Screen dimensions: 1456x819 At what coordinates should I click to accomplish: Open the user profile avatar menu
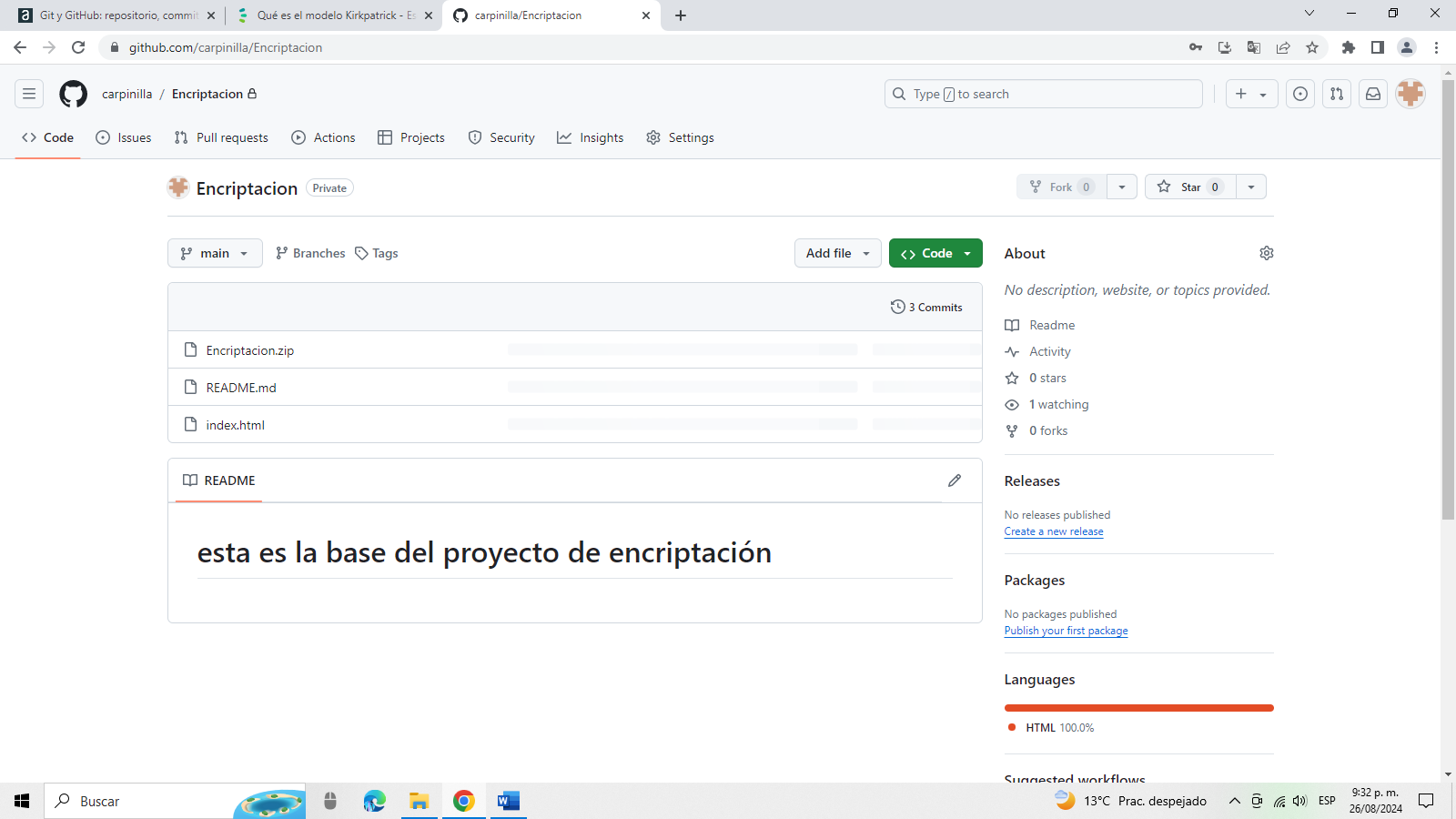[1410, 94]
